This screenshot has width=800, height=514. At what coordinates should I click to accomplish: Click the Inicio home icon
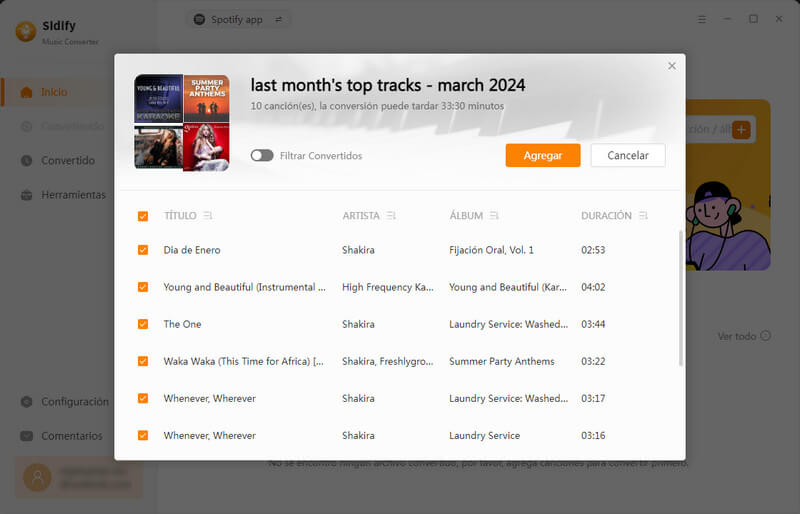pyautogui.click(x=27, y=92)
